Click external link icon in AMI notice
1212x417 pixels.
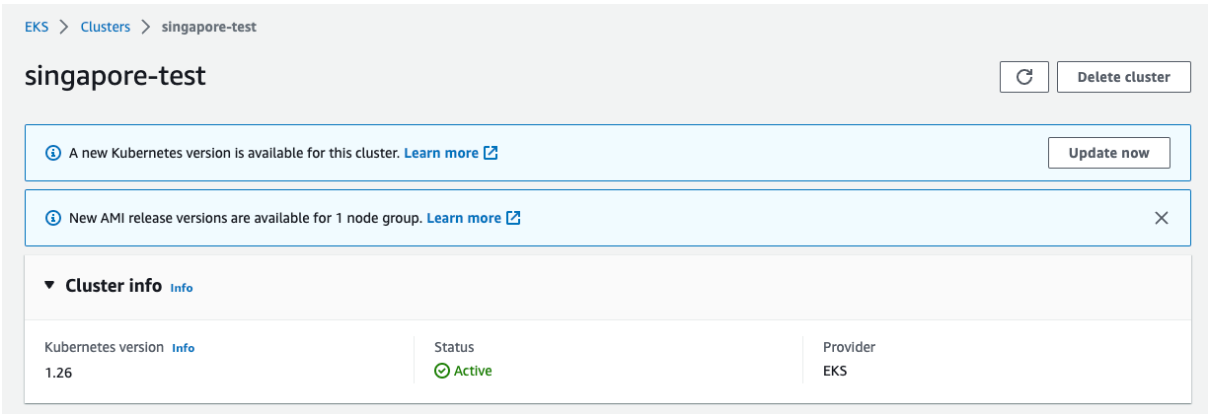(x=514, y=218)
